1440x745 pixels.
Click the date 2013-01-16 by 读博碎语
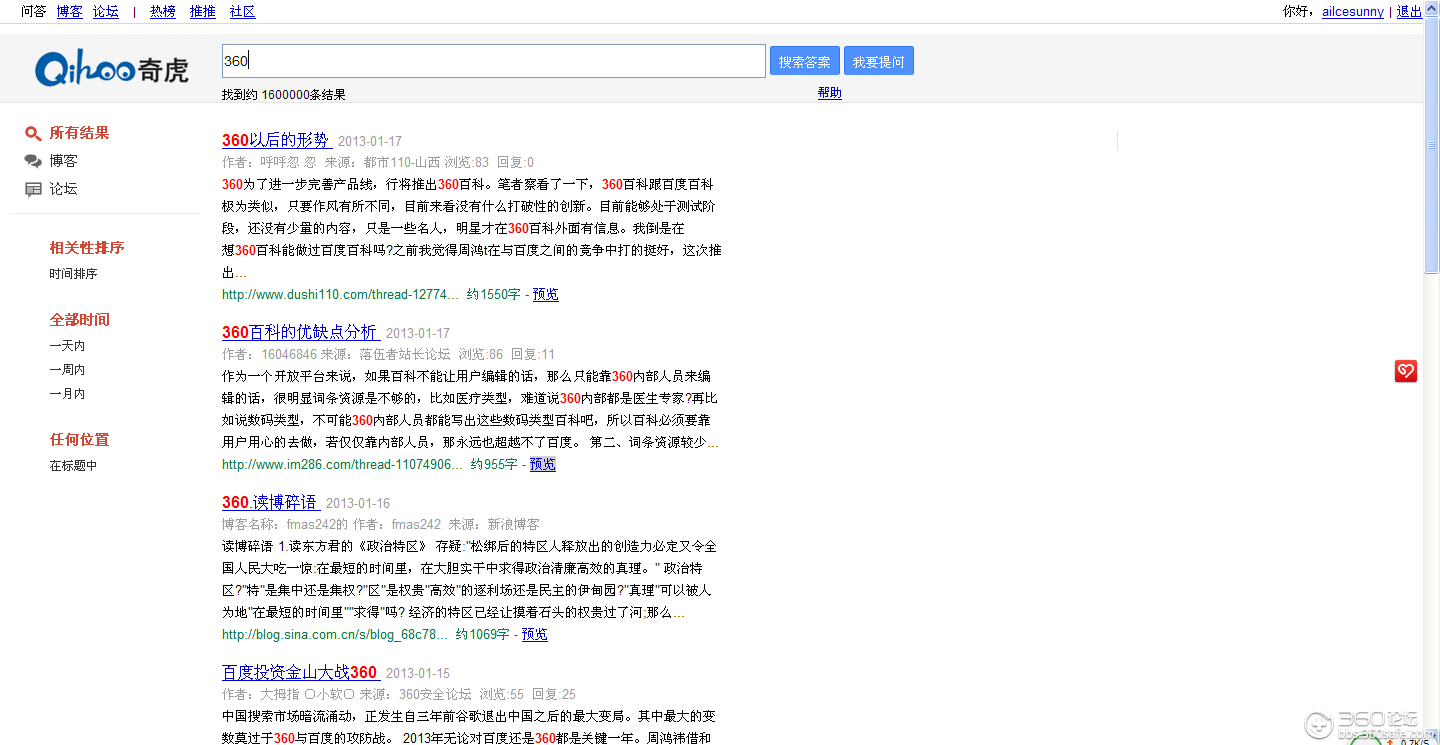[x=358, y=503]
